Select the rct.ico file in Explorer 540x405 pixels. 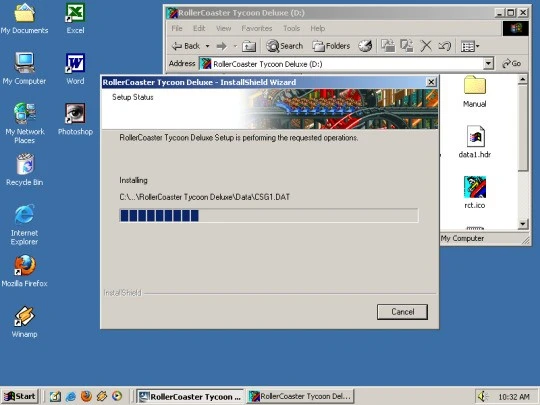(x=475, y=192)
